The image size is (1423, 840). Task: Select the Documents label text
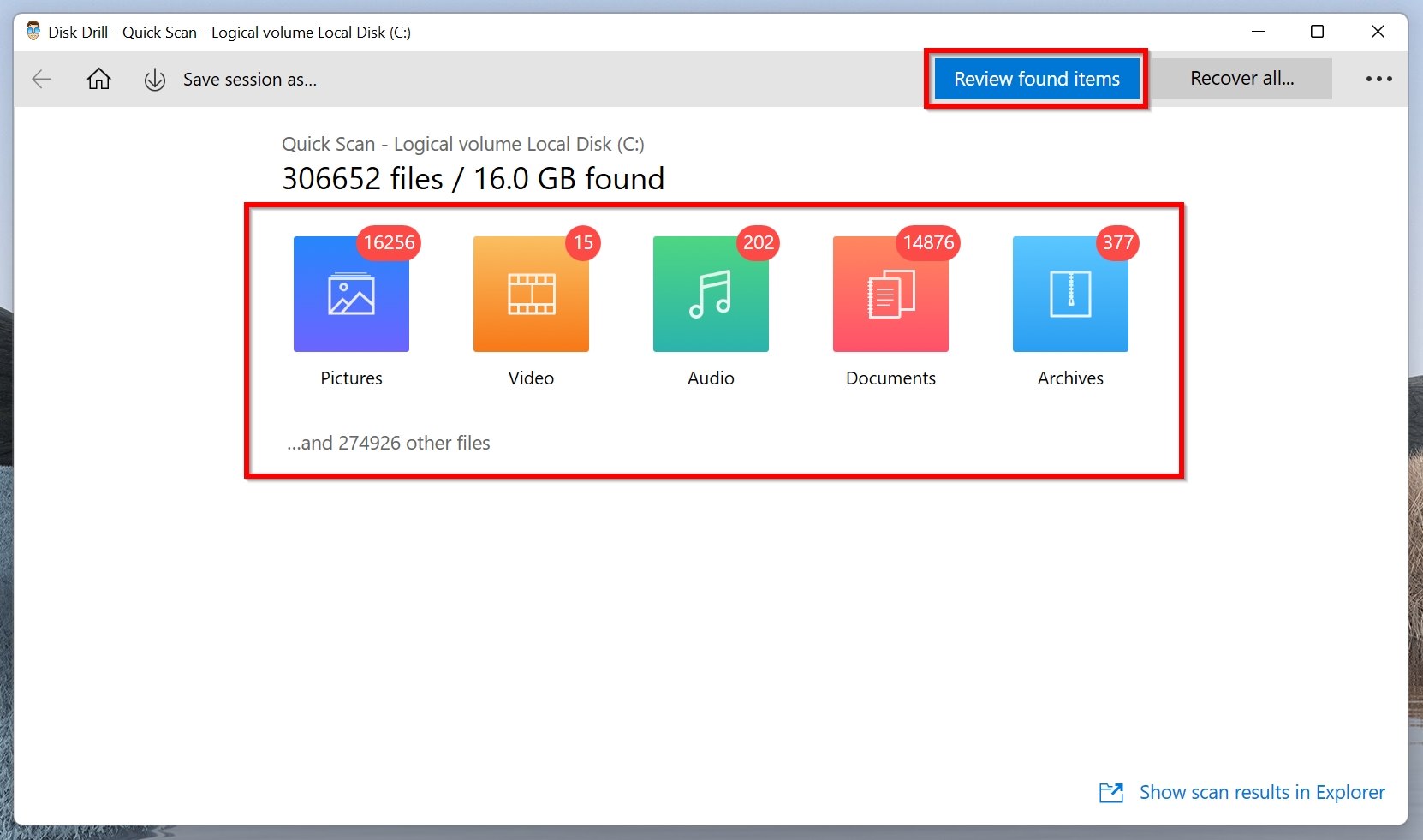coord(890,378)
